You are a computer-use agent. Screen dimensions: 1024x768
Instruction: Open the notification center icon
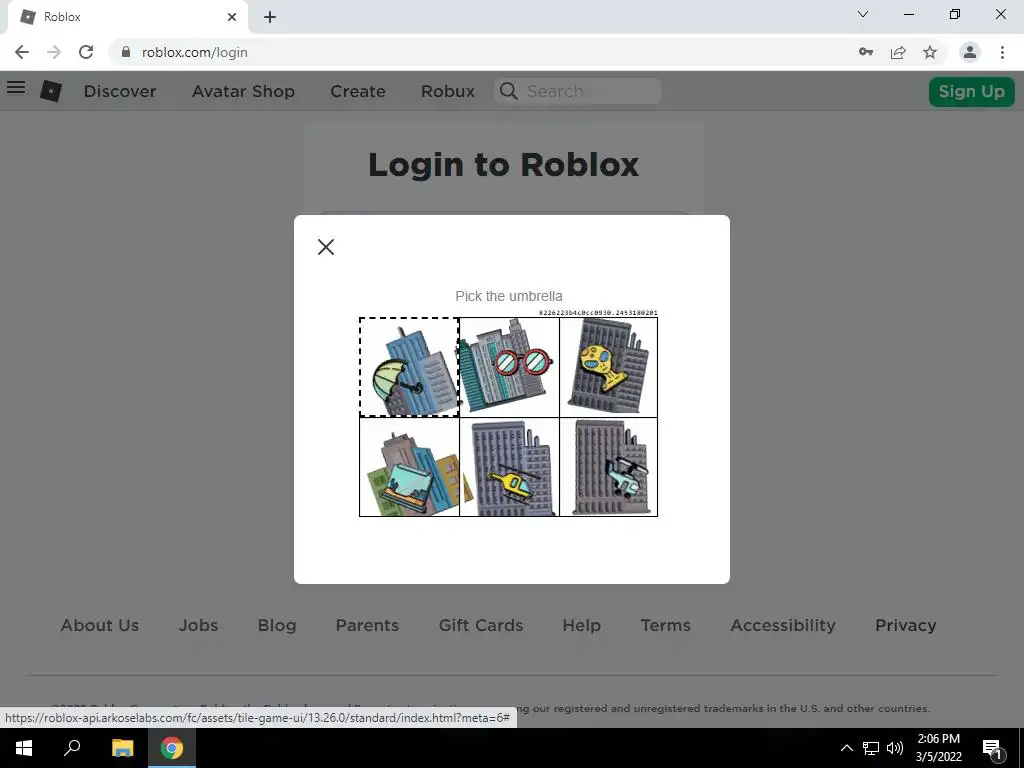(x=992, y=748)
